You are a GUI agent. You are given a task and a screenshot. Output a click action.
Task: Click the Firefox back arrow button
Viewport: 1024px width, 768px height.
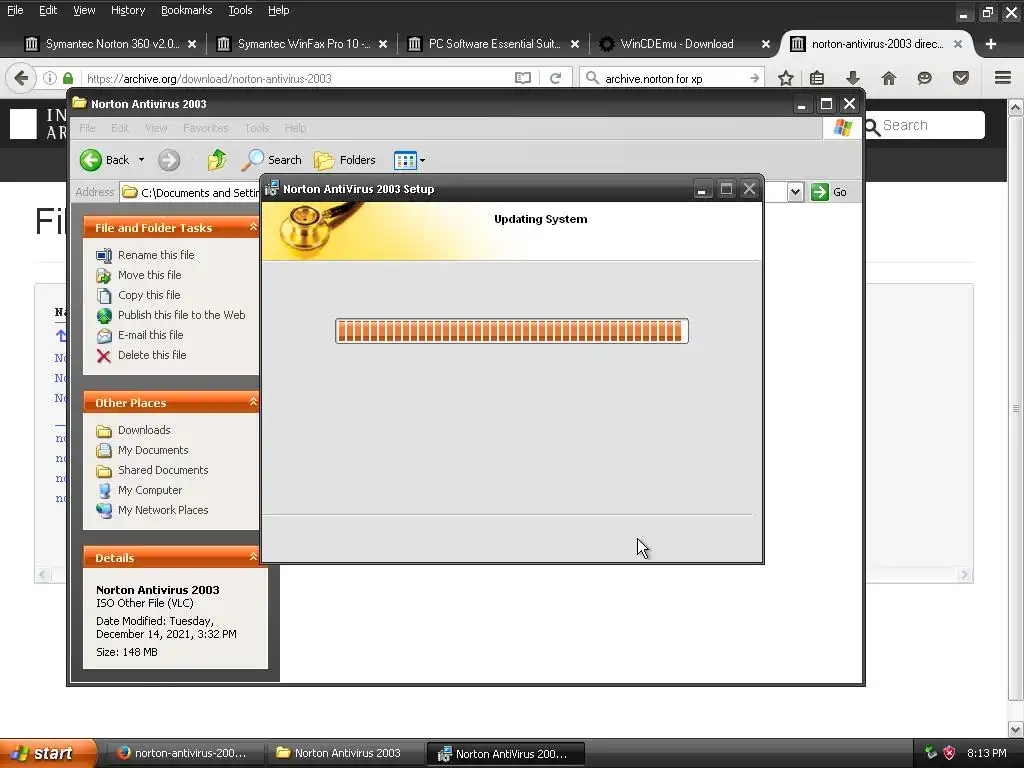pos(21,78)
